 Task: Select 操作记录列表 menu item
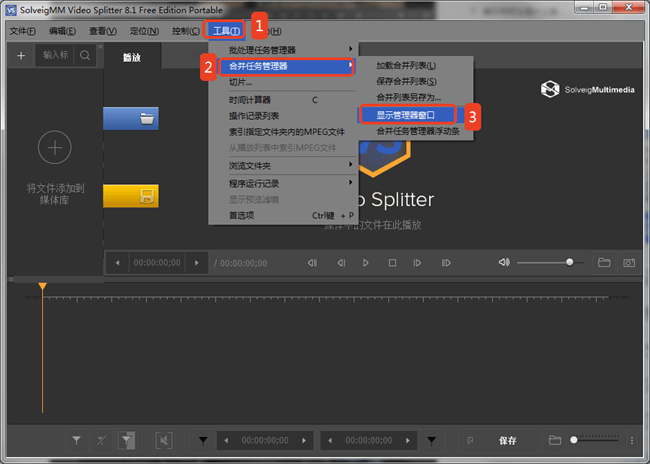point(284,116)
